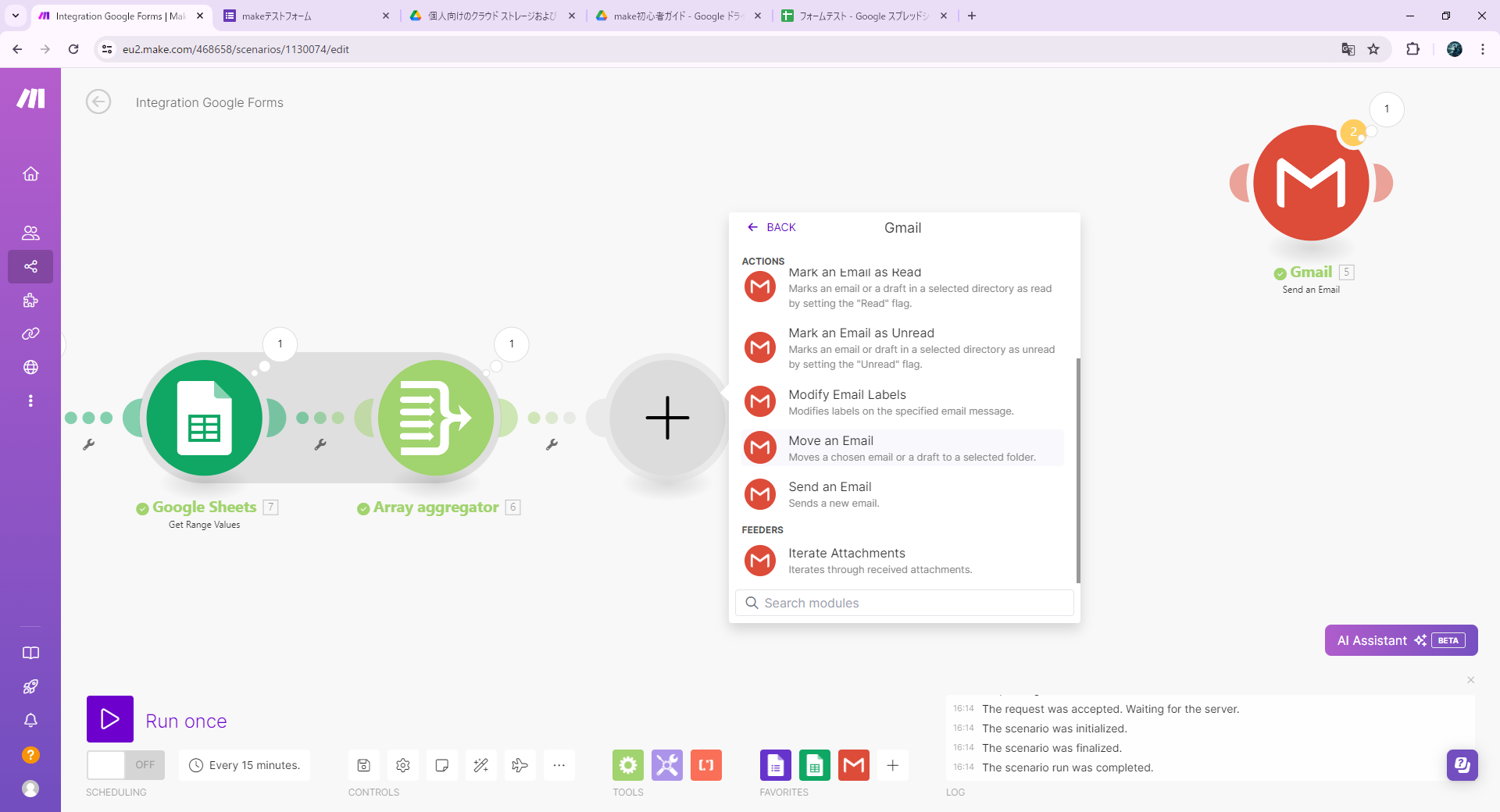Select the Google Sheets module
The image size is (1500, 812).
point(204,418)
